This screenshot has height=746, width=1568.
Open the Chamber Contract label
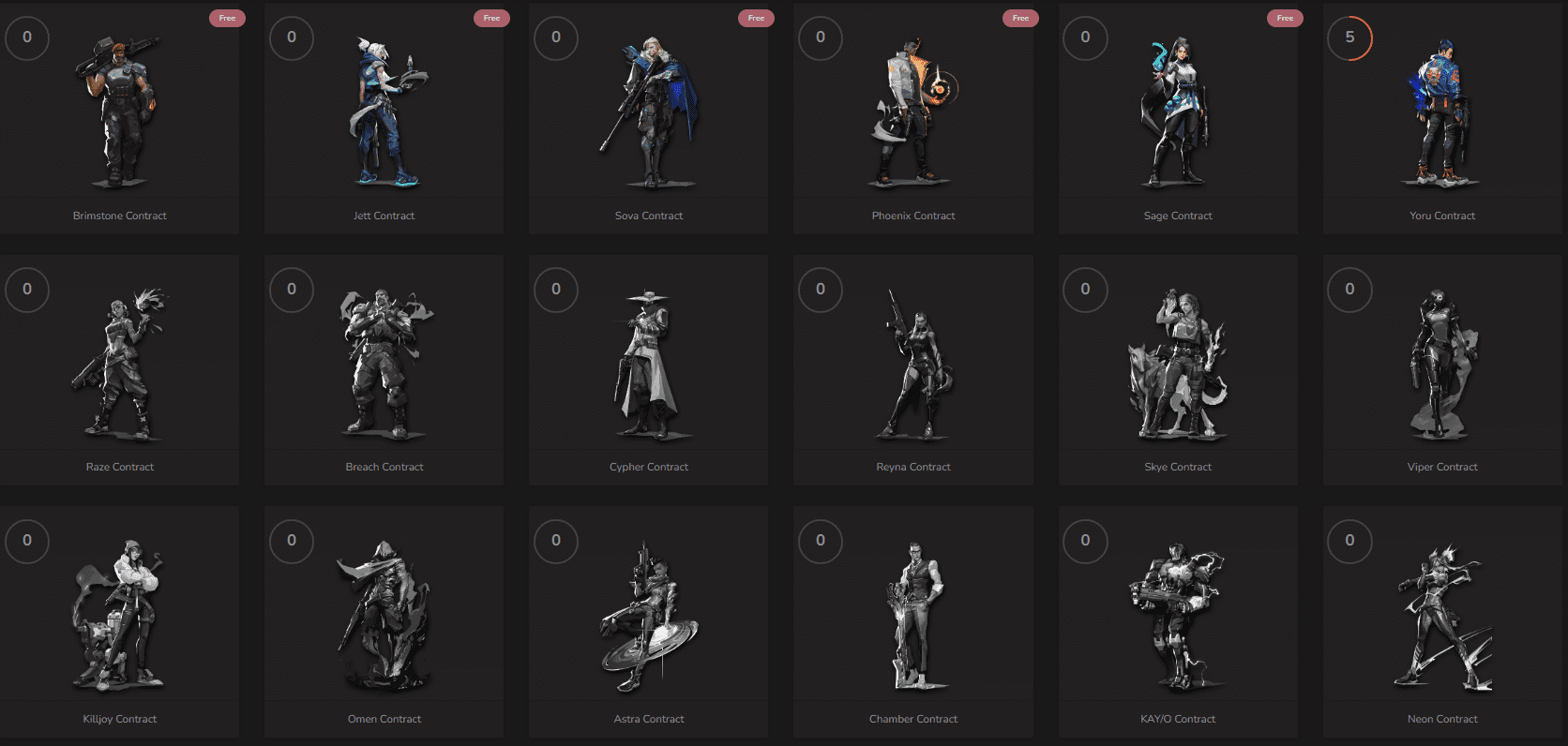[x=913, y=719]
